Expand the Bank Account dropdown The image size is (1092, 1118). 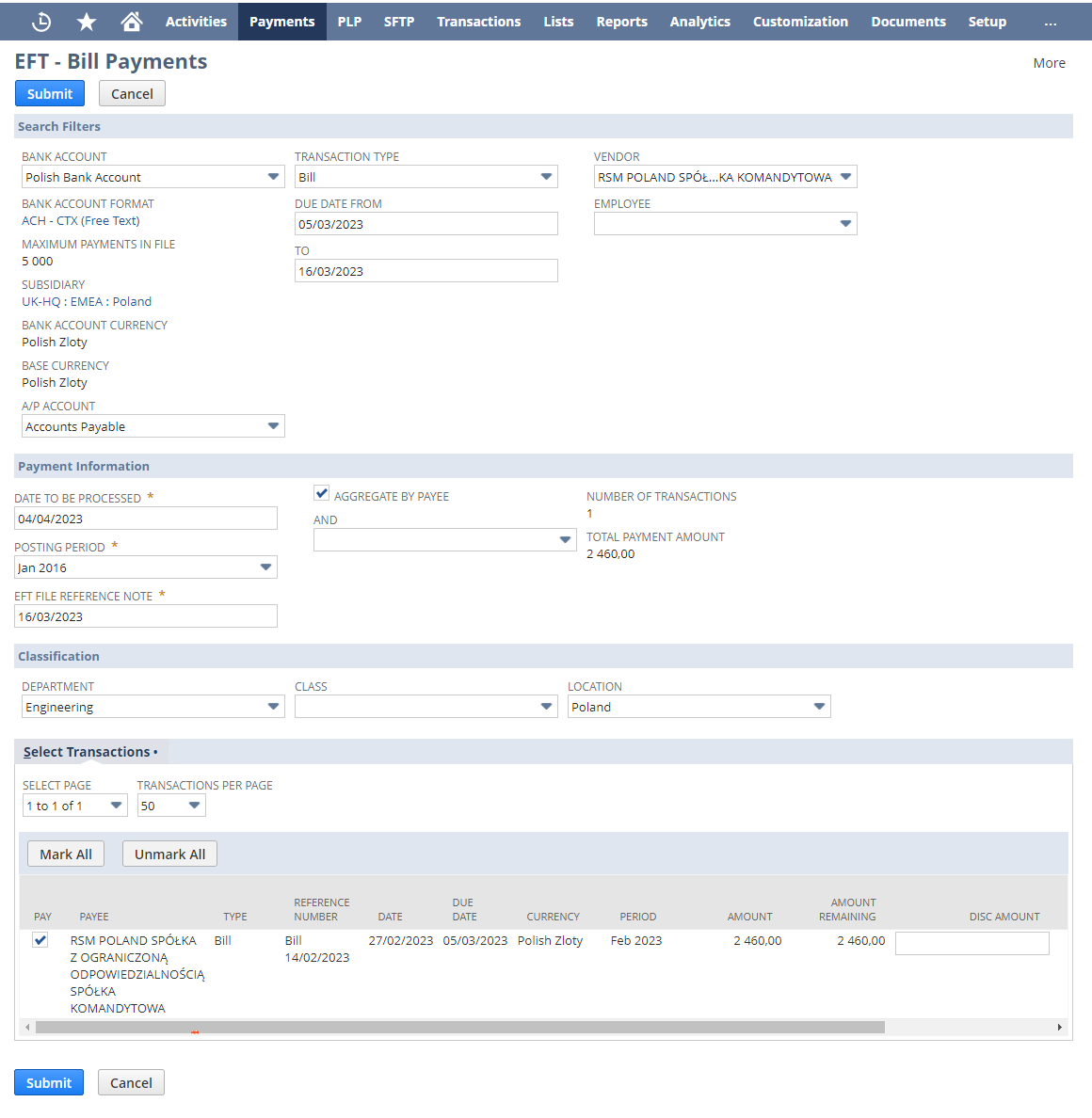tap(273, 177)
